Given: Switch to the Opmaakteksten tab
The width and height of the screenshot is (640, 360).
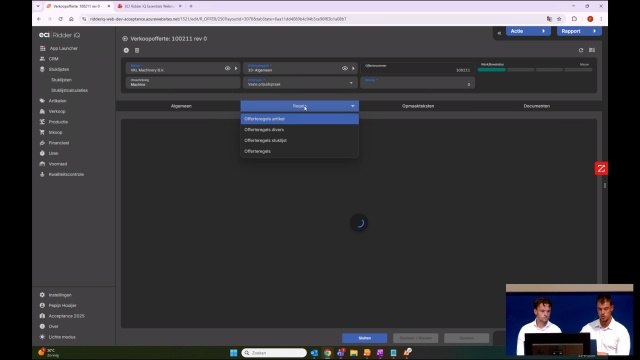Looking at the screenshot, I should [x=418, y=106].
